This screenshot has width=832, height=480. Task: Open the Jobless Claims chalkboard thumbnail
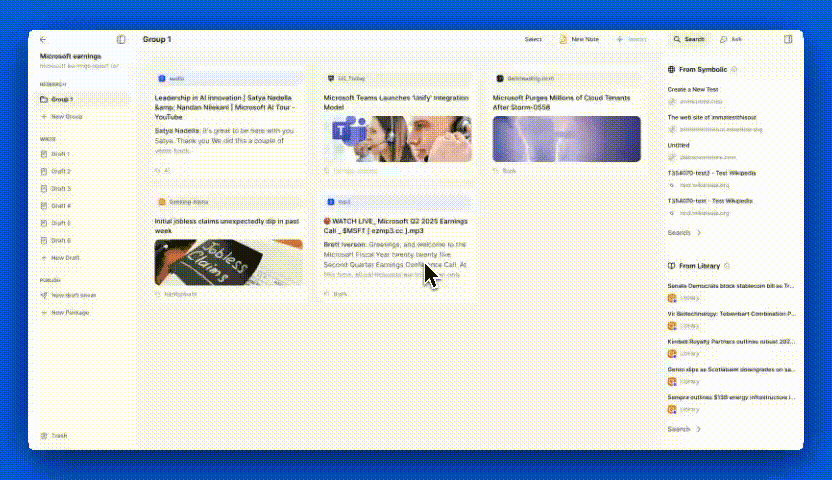pyautogui.click(x=228, y=262)
